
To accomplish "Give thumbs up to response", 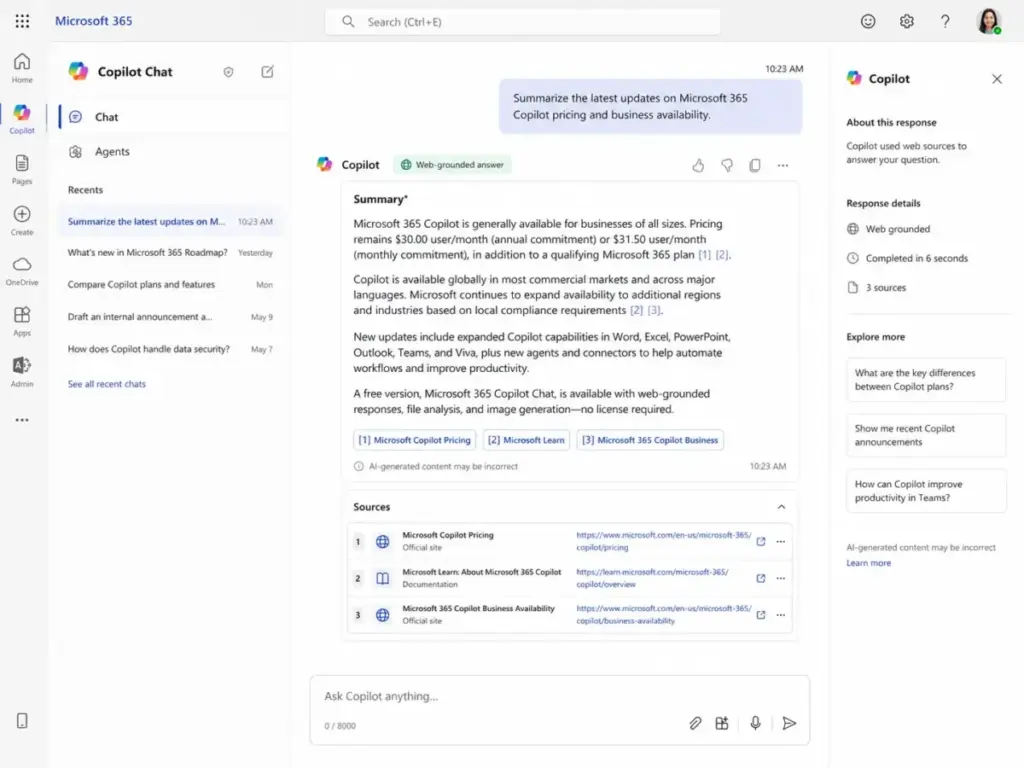I will tap(698, 165).
